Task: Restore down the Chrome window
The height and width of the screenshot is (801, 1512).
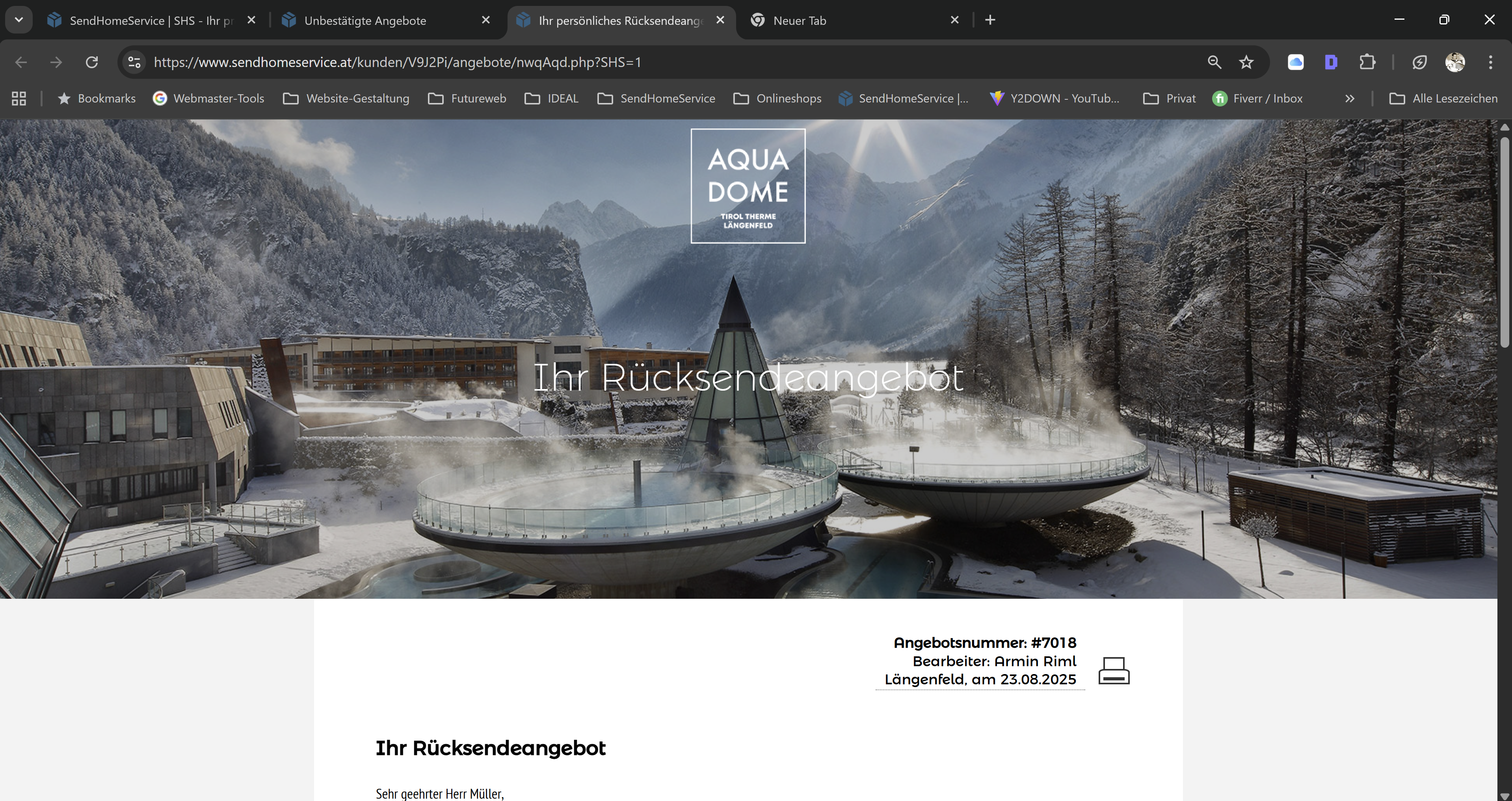Action: 1445,20
